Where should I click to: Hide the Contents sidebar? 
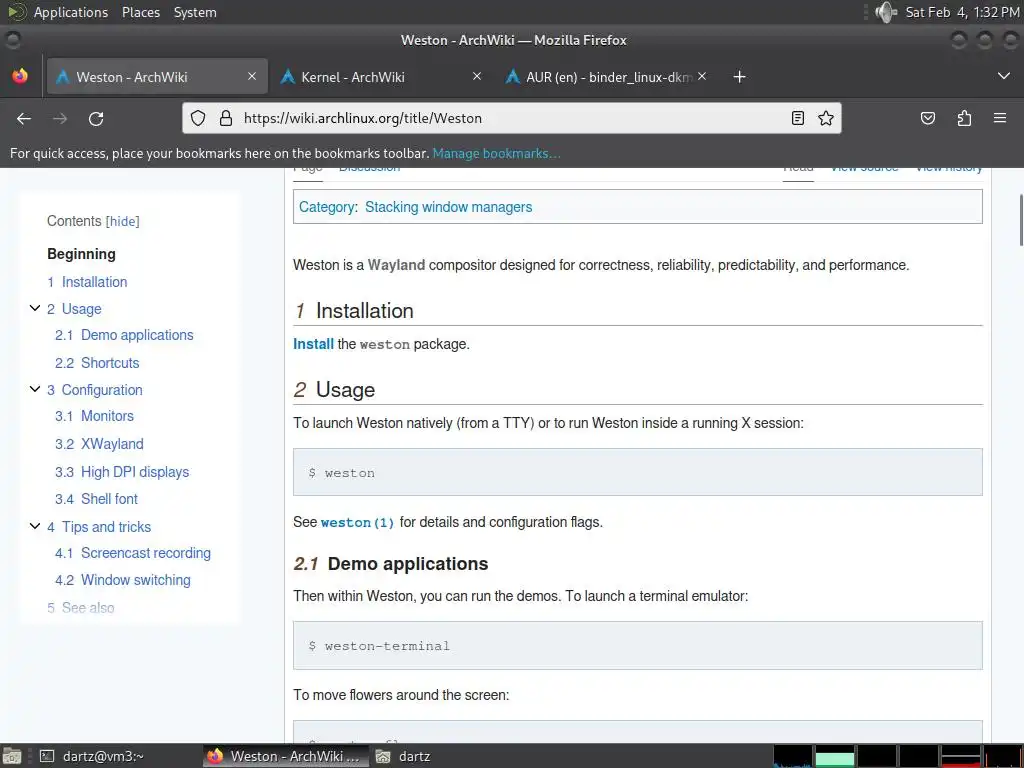(x=123, y=221)
